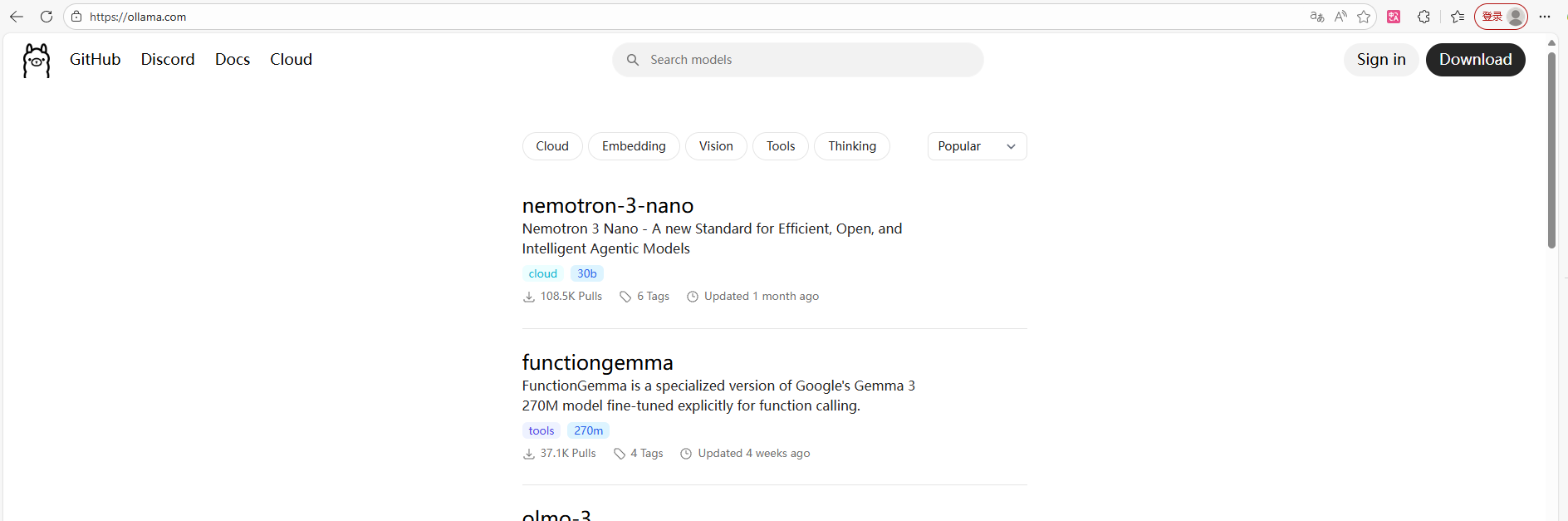Filter models by Cloud

(552, 146)
